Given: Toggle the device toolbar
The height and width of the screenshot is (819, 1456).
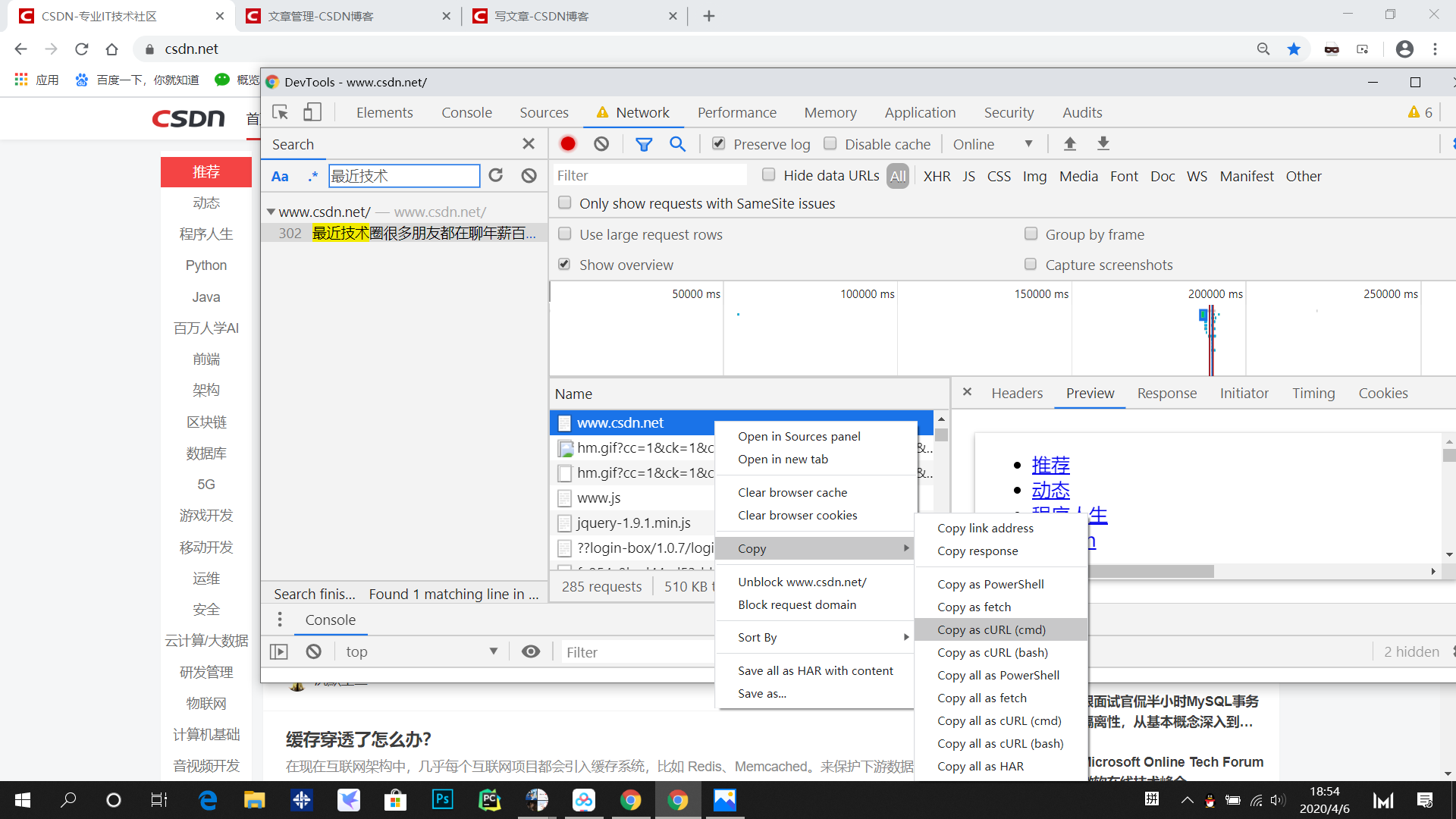Looking at the screenshot, I should coord(311,111).
